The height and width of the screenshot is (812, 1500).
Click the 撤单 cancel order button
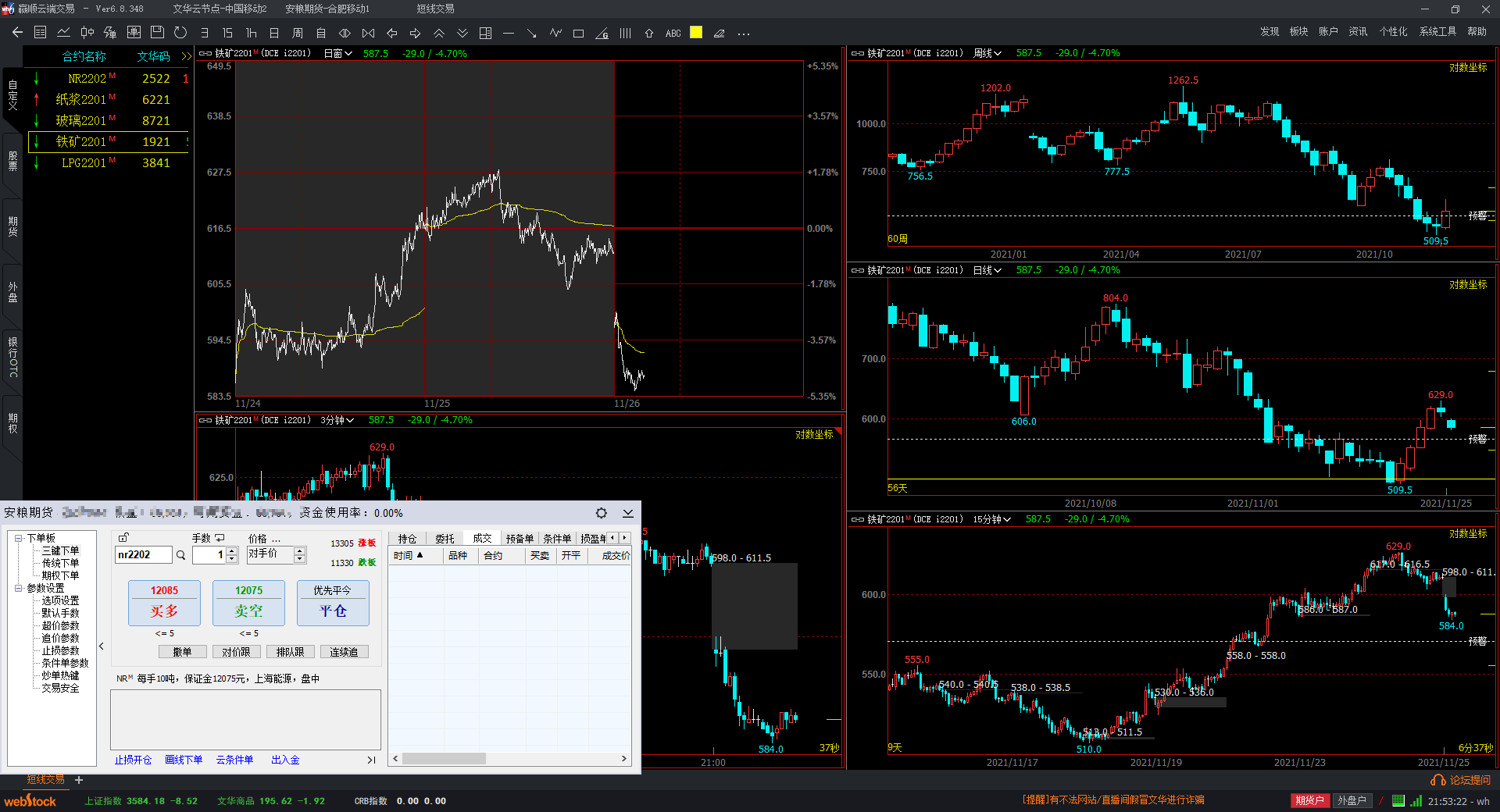click(x=182, y=652)
